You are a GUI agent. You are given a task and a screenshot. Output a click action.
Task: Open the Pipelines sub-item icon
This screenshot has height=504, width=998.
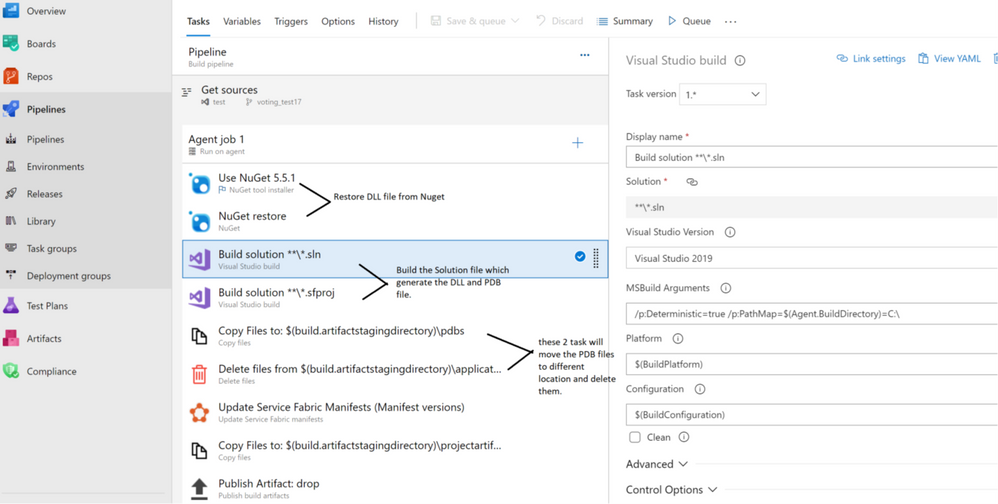11,139
